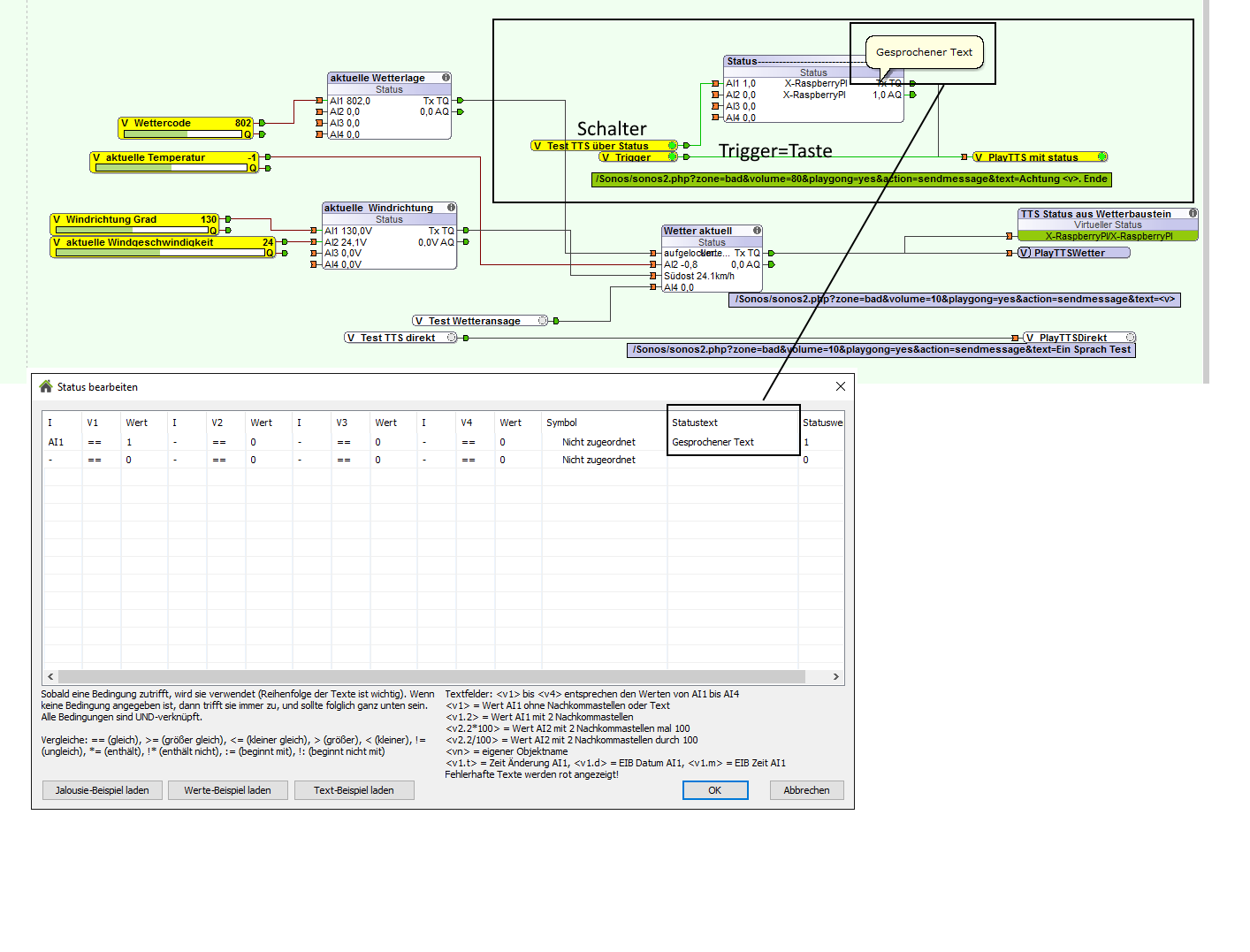Load the Text-Beispiel example
Screen dimensions: 1250x952
pos(354,790)
